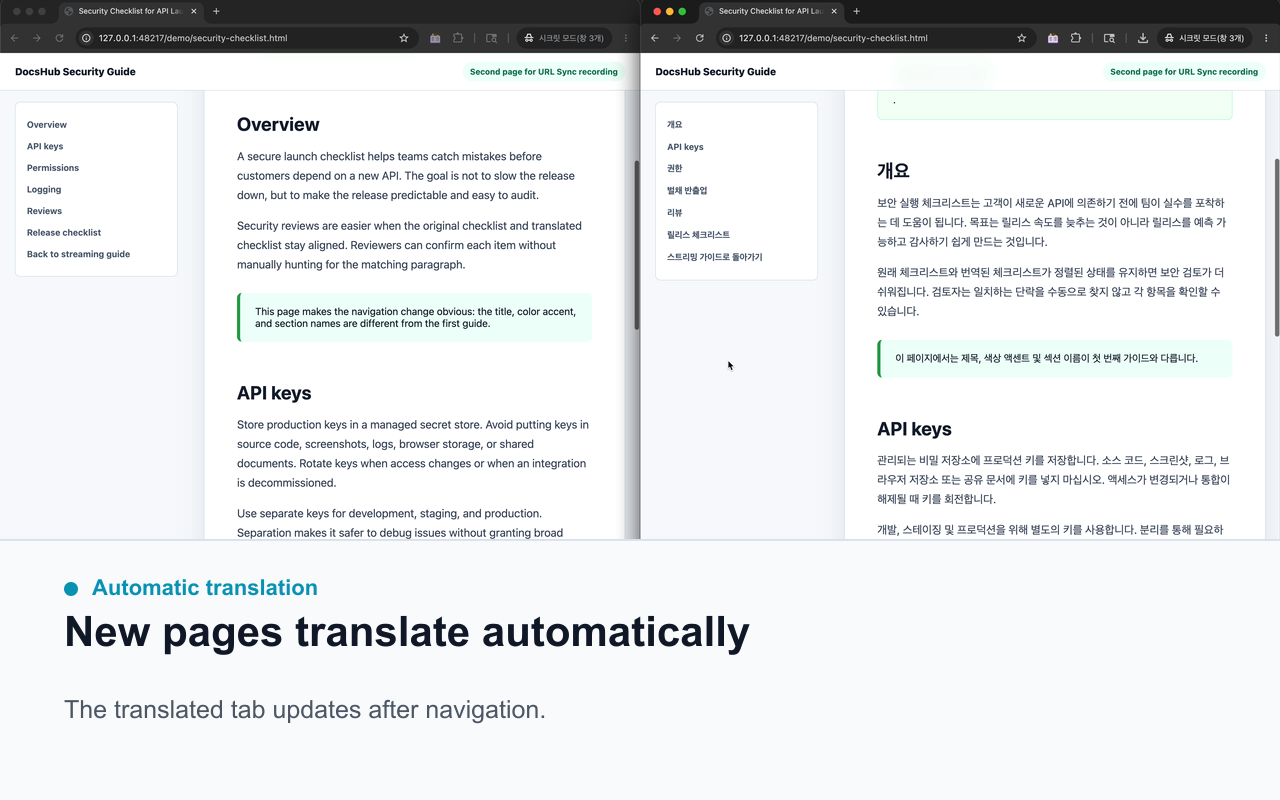Open the incognito mode chip in left window
1280x800 pixels.
[x=564, y=38]
